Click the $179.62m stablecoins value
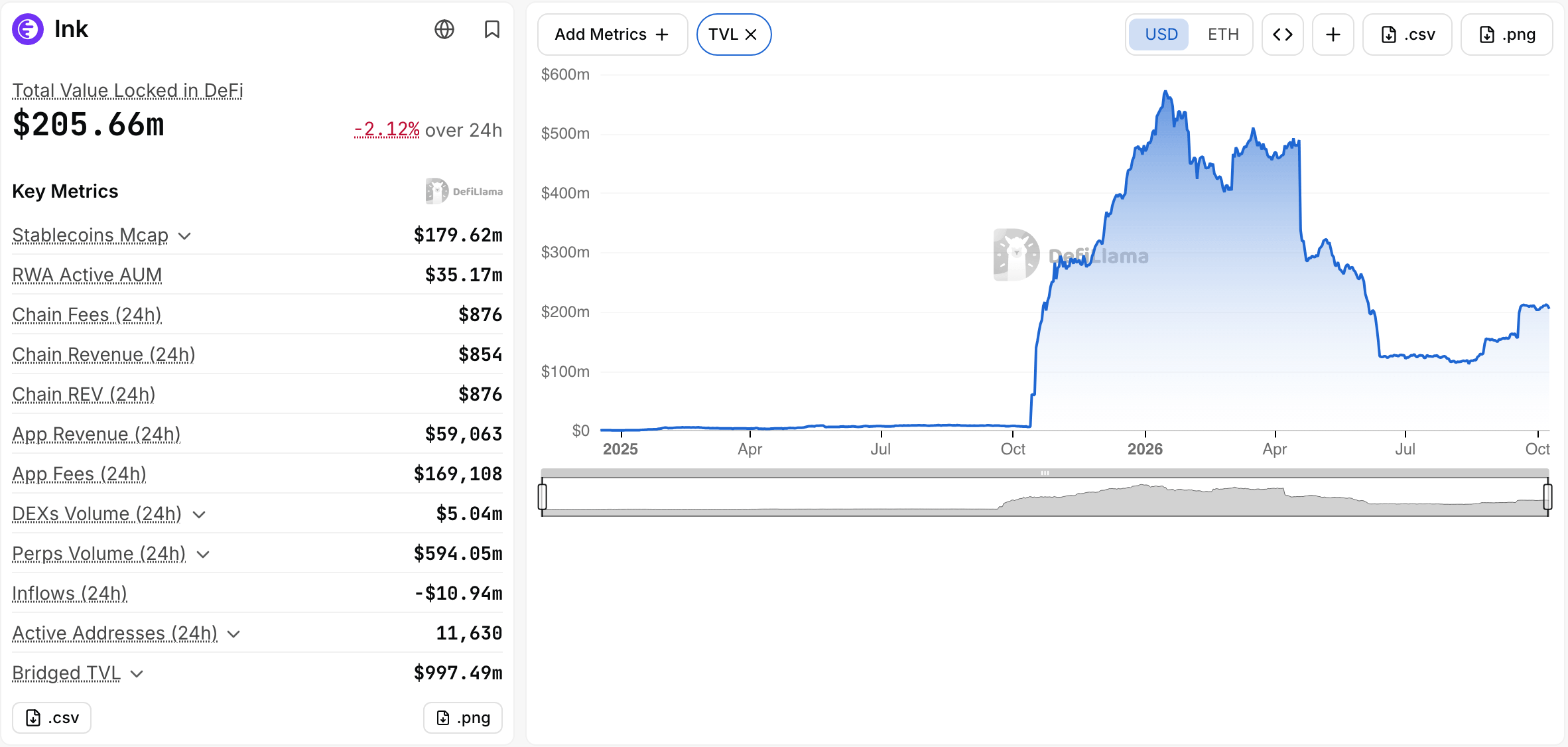1568x747 pixels. pyautogui.click(x=458, y=236)
